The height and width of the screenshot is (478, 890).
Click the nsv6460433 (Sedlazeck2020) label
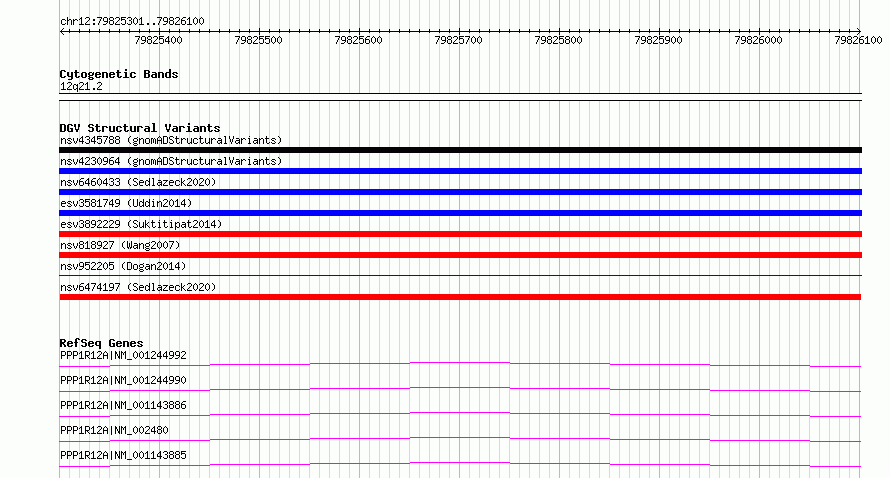coord(138,182)
